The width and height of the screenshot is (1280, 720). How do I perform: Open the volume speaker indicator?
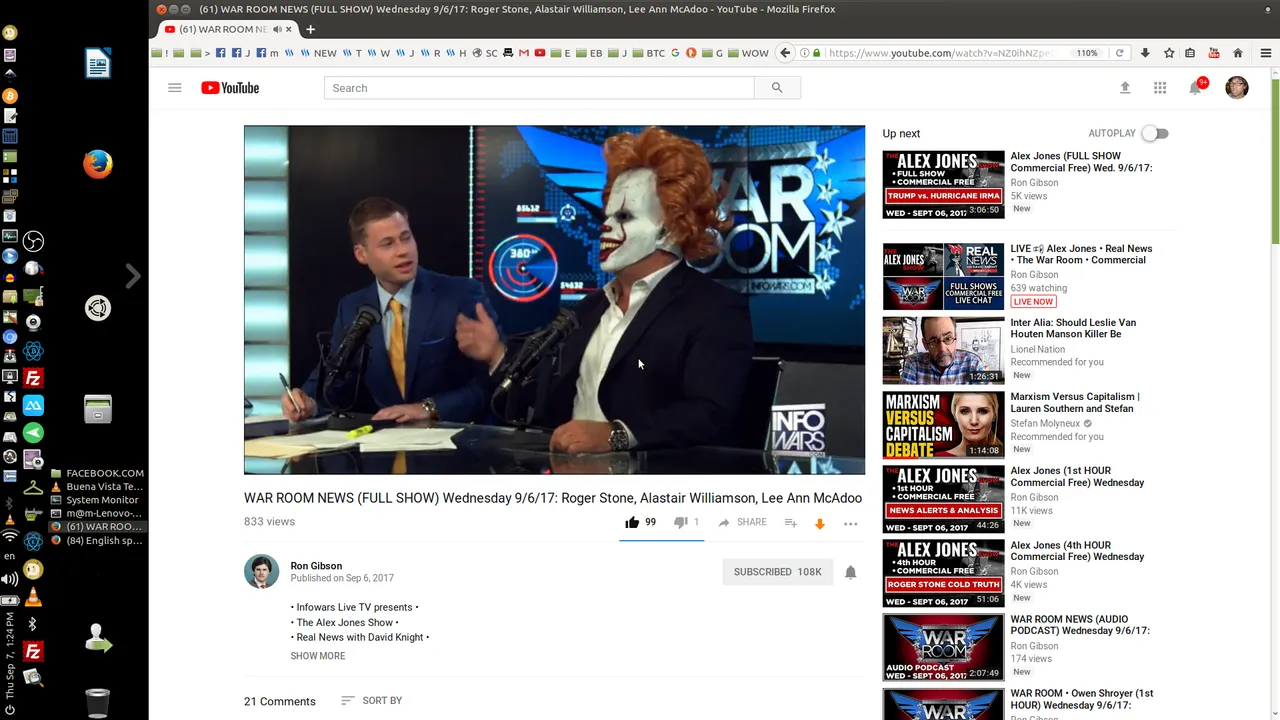pos(10,579)
